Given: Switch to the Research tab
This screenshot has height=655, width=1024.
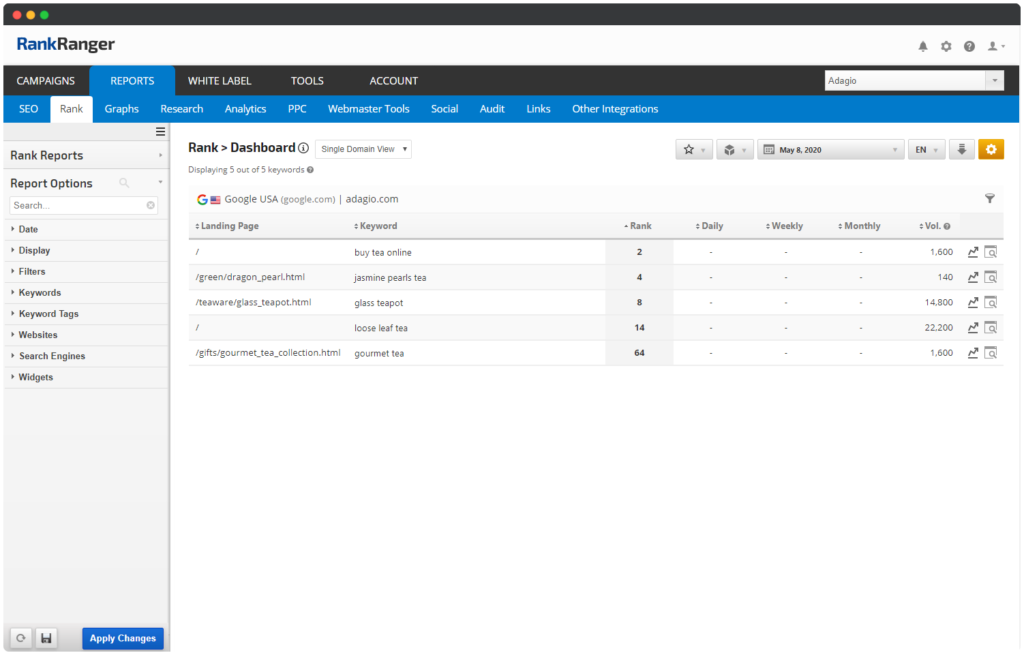Looking at the screenshot, I should [x=182, y=109].
